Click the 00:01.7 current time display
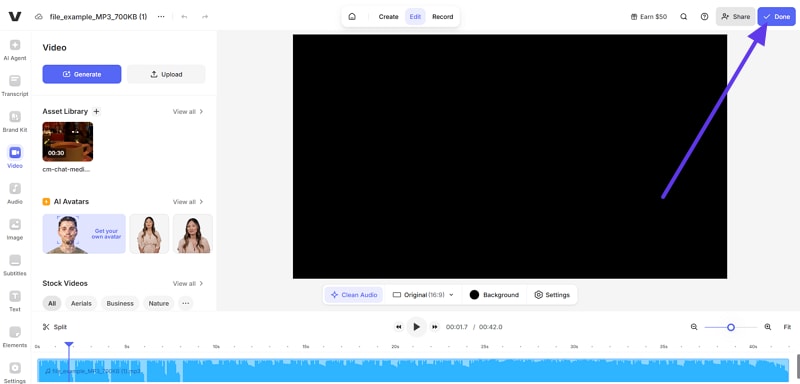This screenshot has height=384, width=800. pyautogui.click(x=457, y=327)
